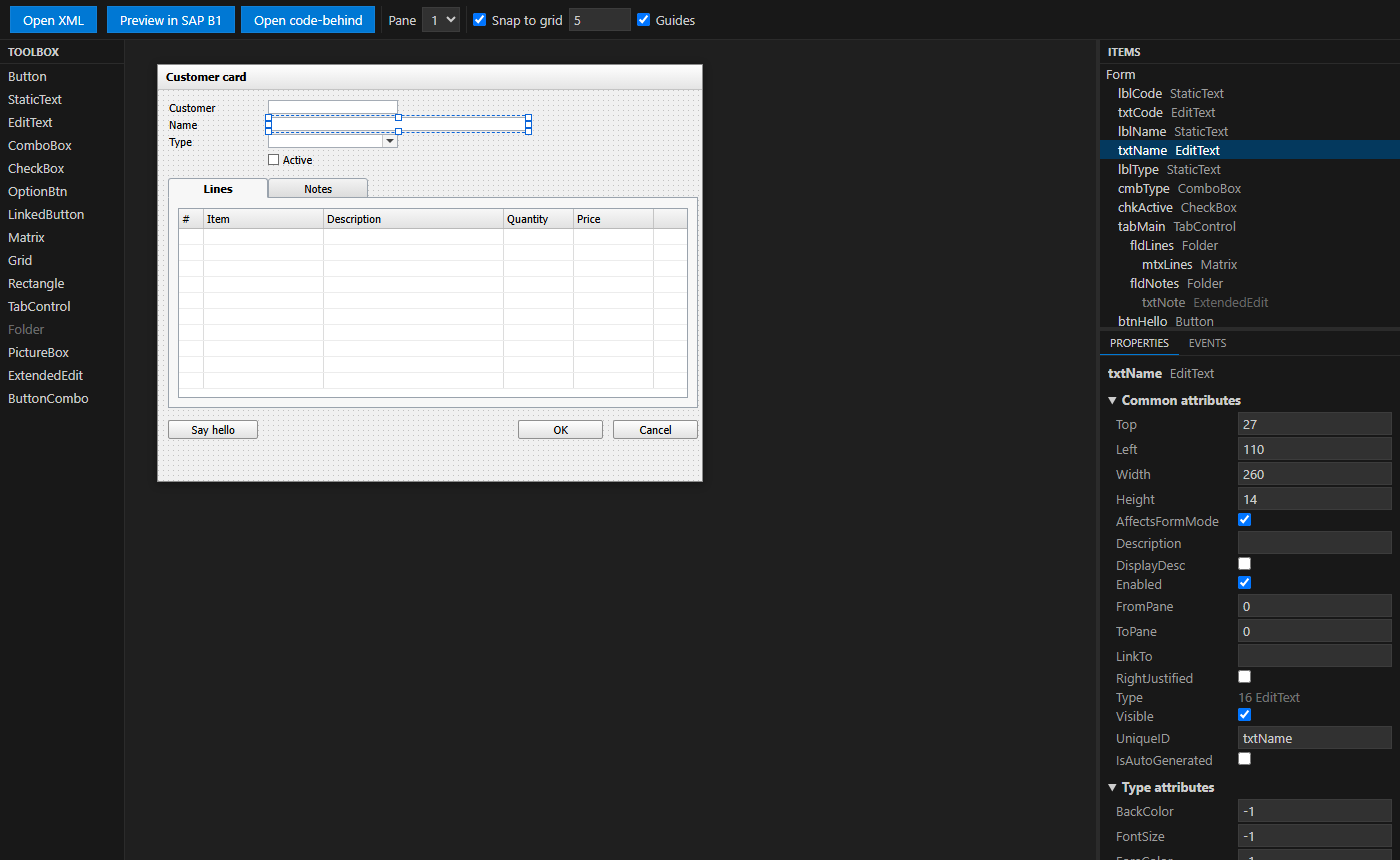
Task: Check the RightJustified property checkbox
Action: [x=1244, y=677]
